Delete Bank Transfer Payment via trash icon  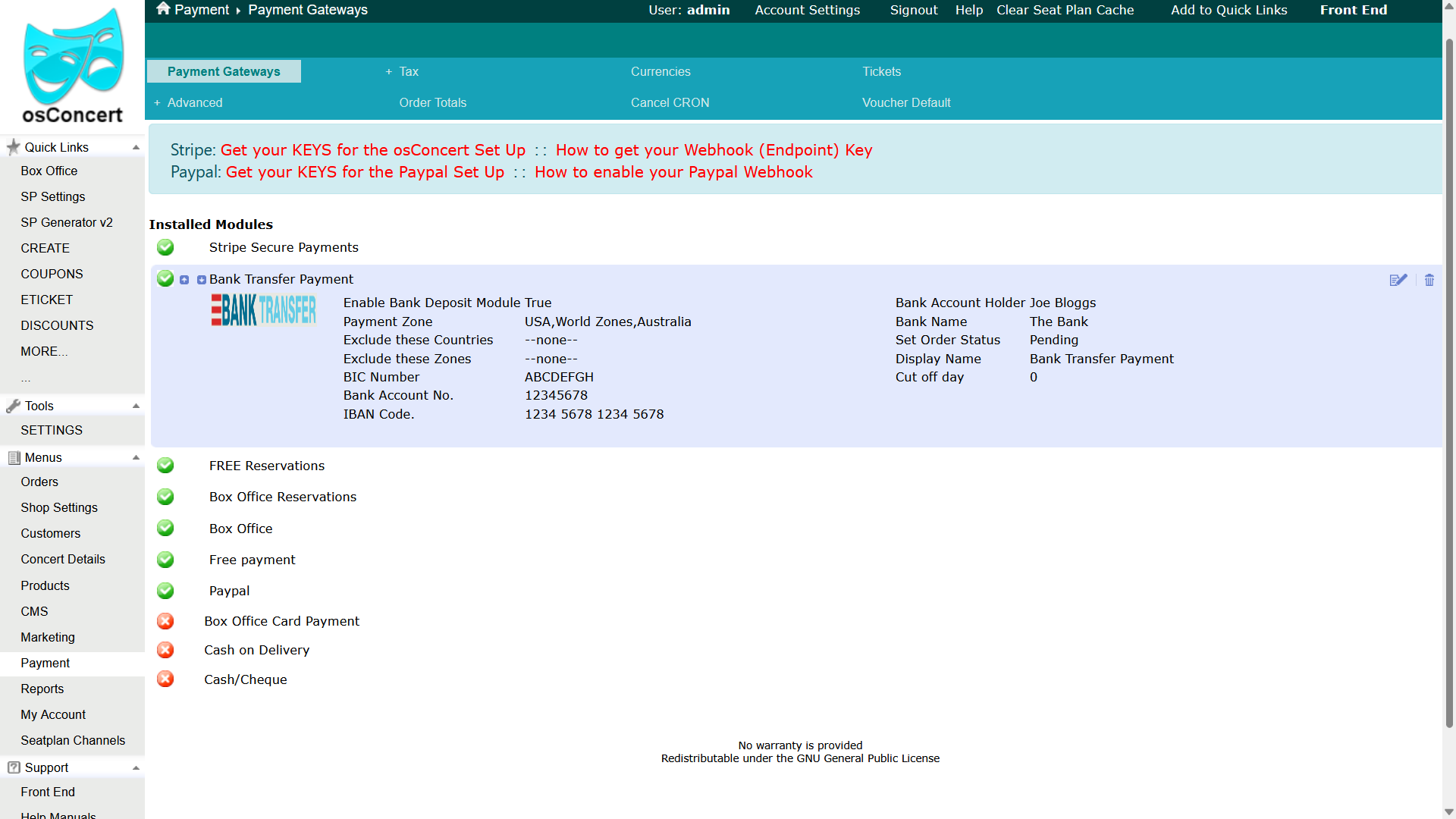[1429, 280]
